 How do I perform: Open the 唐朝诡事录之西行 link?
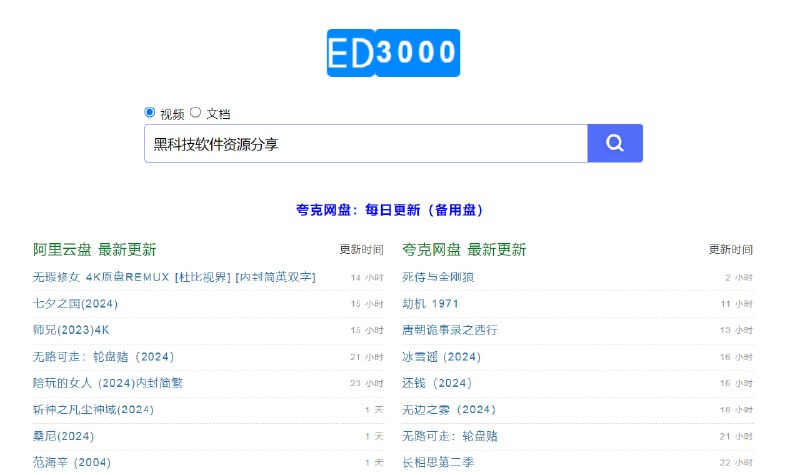[449, 329]
